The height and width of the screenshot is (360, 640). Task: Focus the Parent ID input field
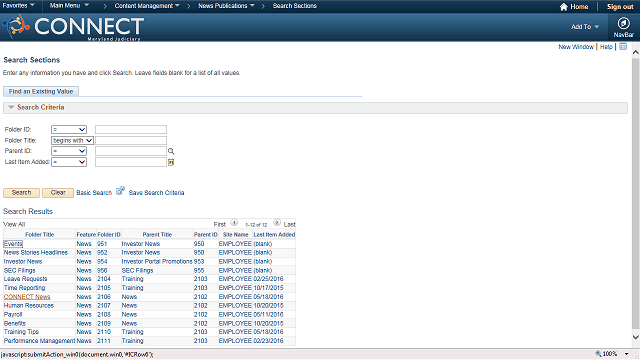pyautogui.click(x=131, y=151)
